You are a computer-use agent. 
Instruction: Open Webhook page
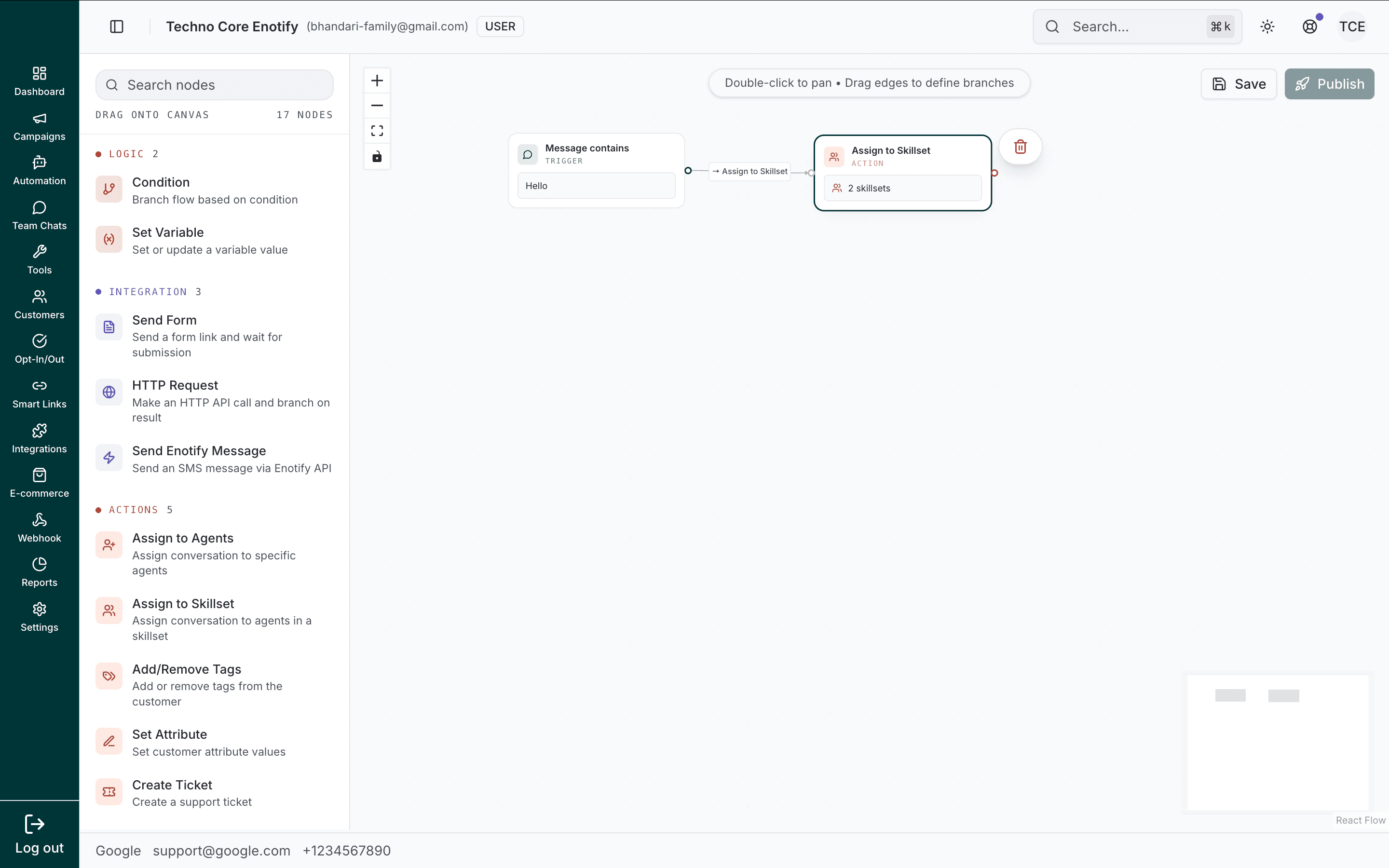click(x=39, y=528)
